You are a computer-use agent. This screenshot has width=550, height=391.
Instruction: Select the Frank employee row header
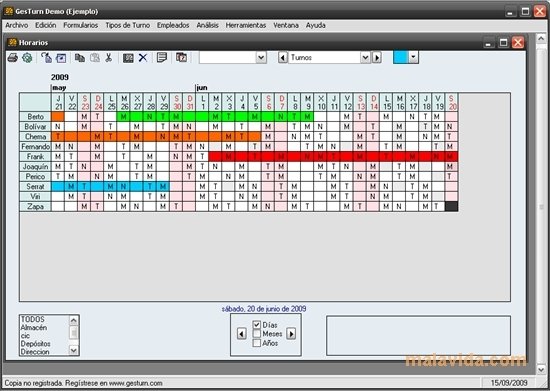click(x=35, y=157)
